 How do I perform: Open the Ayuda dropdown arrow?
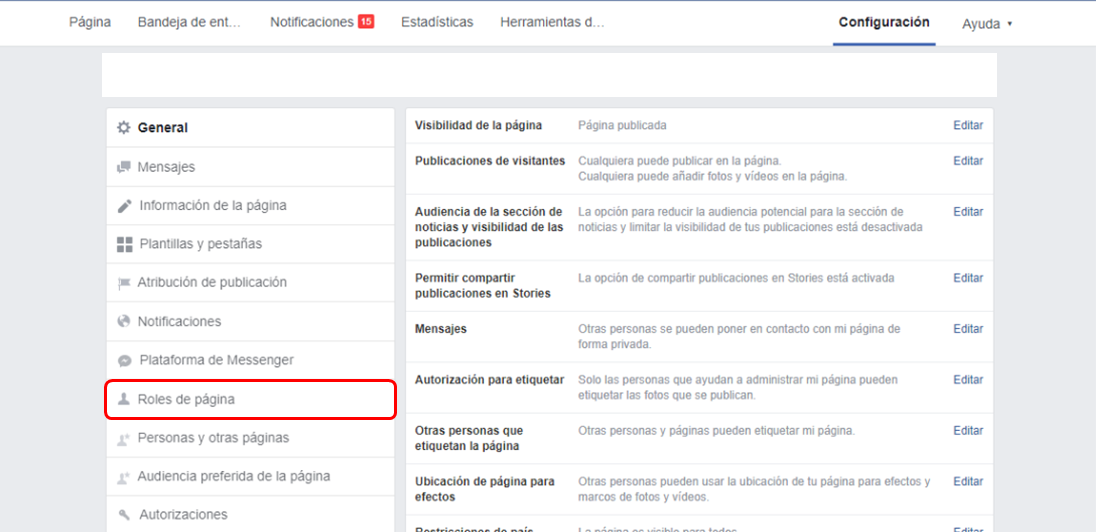click(1009, 24)
